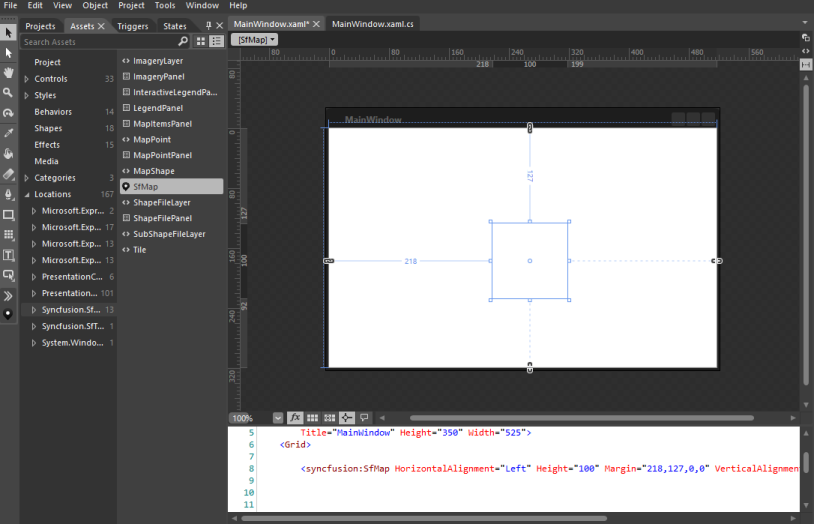
Task: Open the [SfMap] breadcrumb dropdown
Action: [254, 39]
